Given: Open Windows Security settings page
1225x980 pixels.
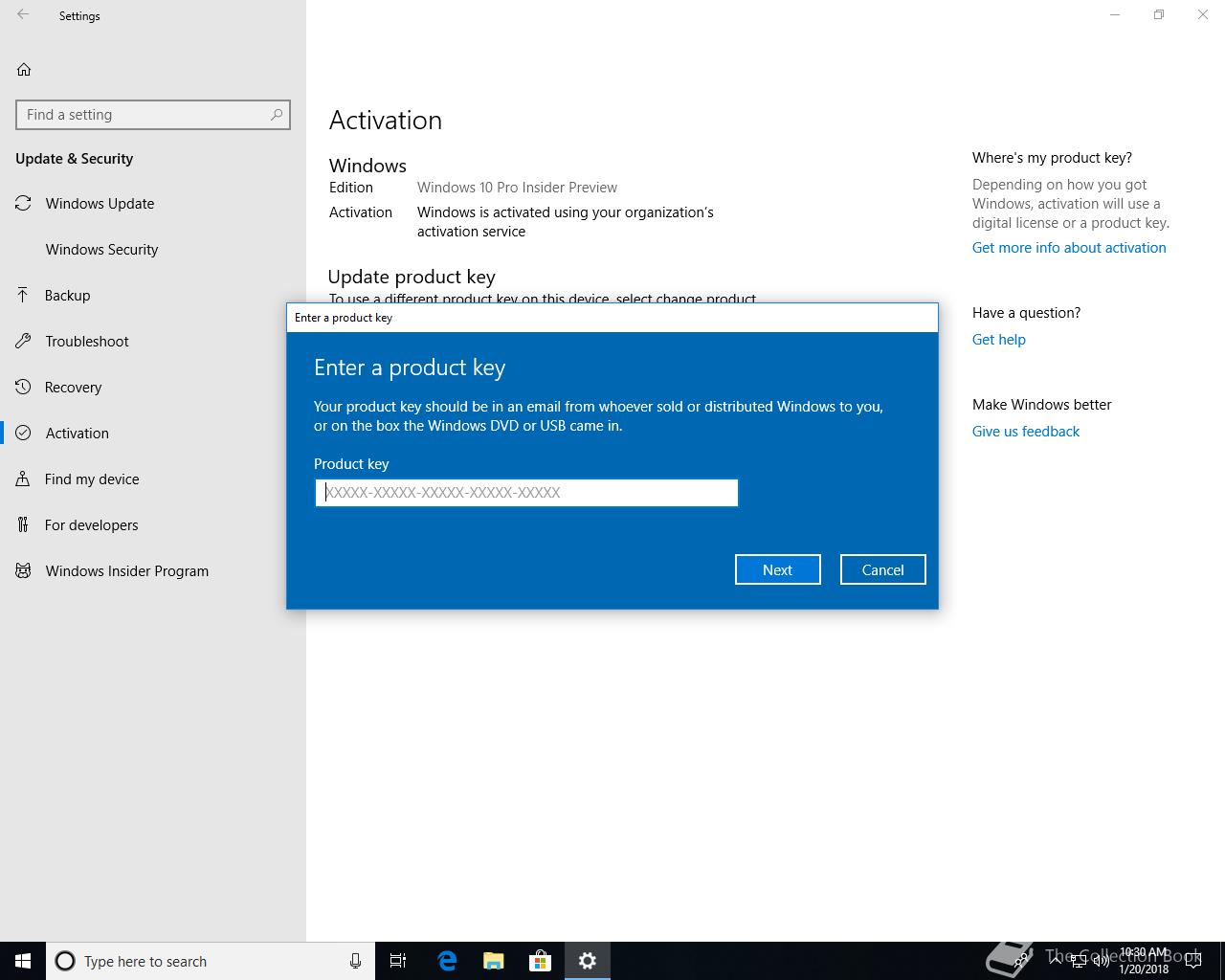Looking at the screenshot, I should pos(153,250).
